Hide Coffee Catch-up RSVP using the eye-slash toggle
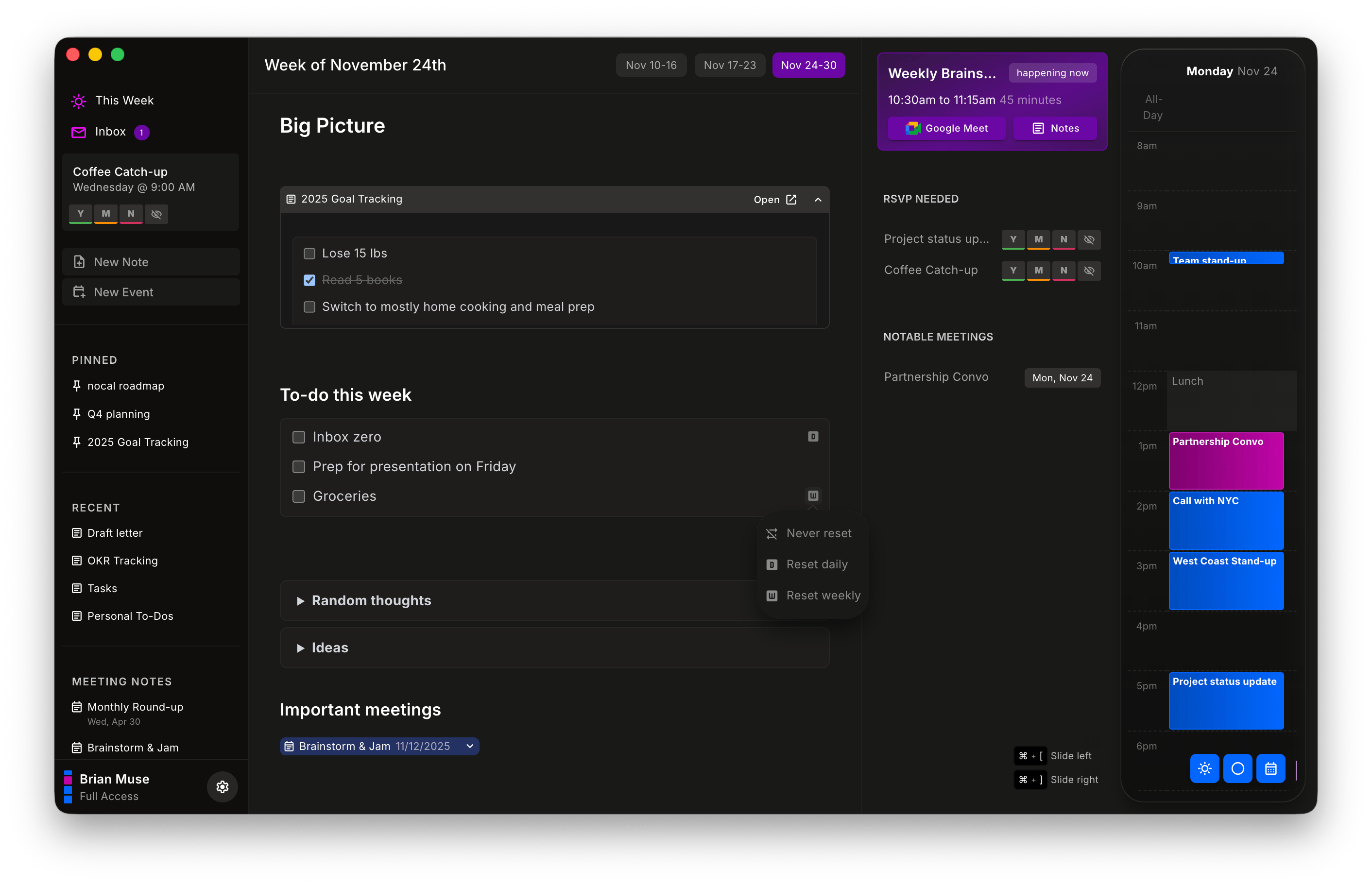Image resolution: width=1372 pixels, height=886 pixels. (1089, 271)
